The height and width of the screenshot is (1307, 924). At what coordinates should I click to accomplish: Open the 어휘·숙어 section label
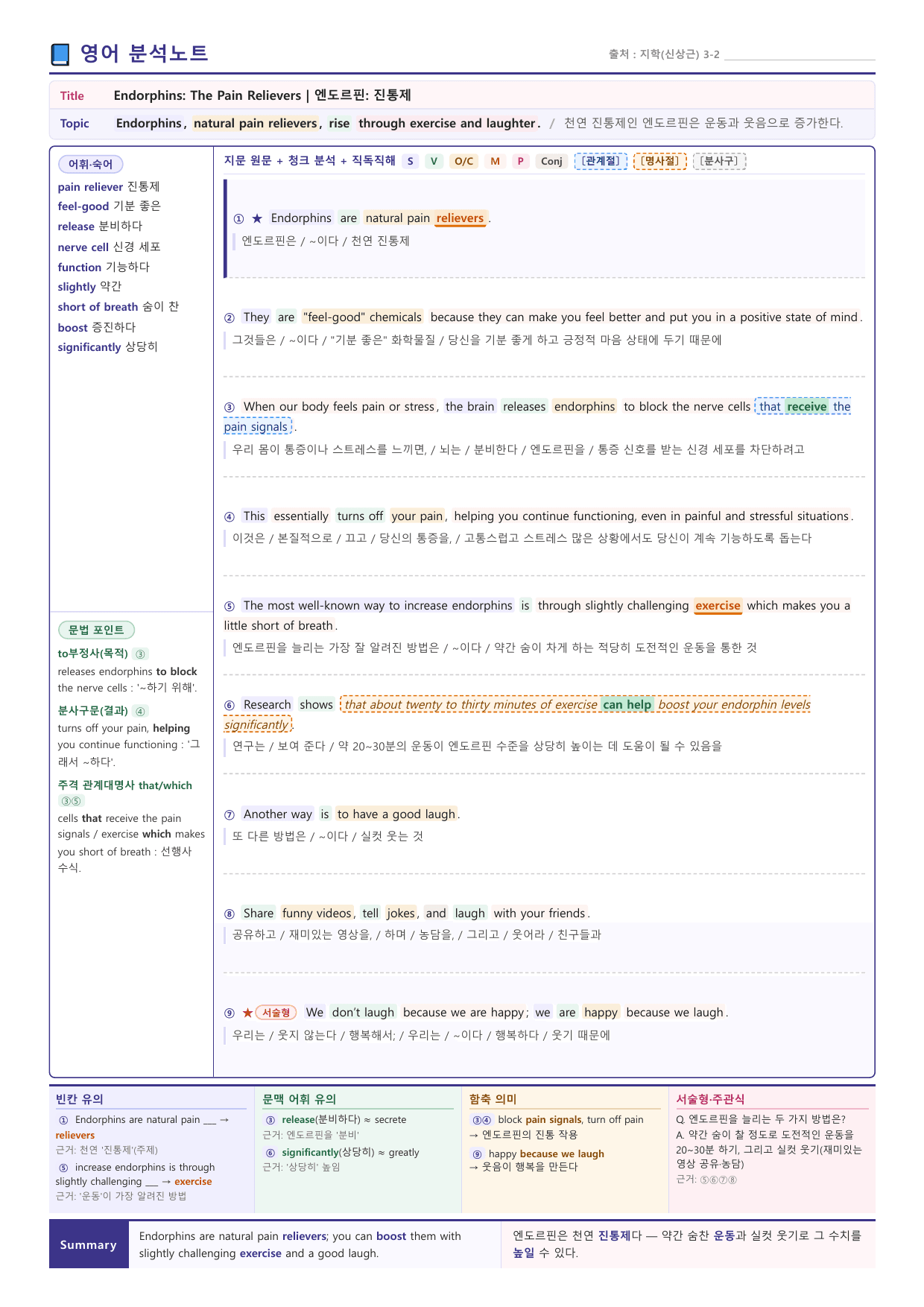click(x=90, y=164)
